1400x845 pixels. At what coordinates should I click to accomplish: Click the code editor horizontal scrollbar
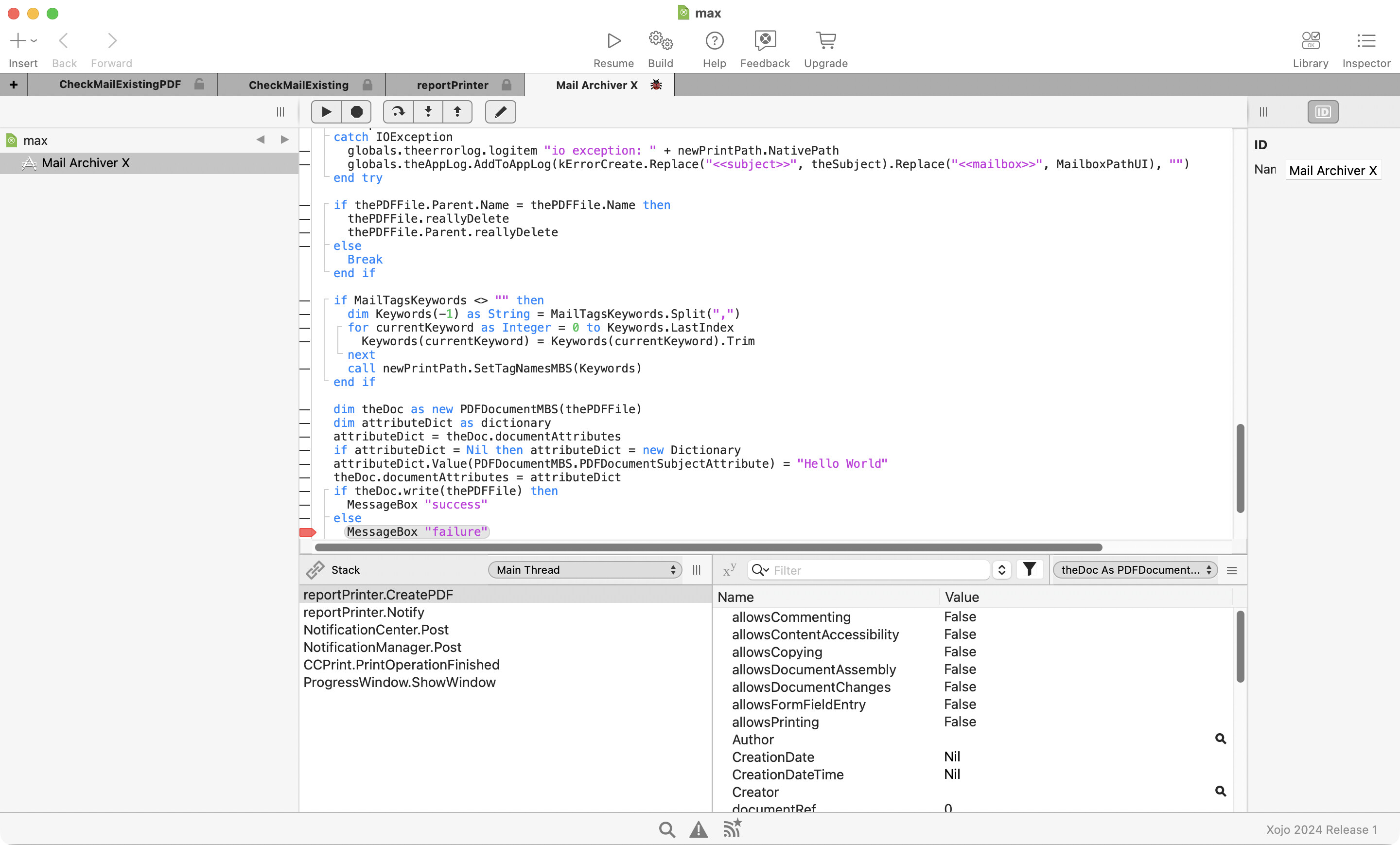(708, 547)
